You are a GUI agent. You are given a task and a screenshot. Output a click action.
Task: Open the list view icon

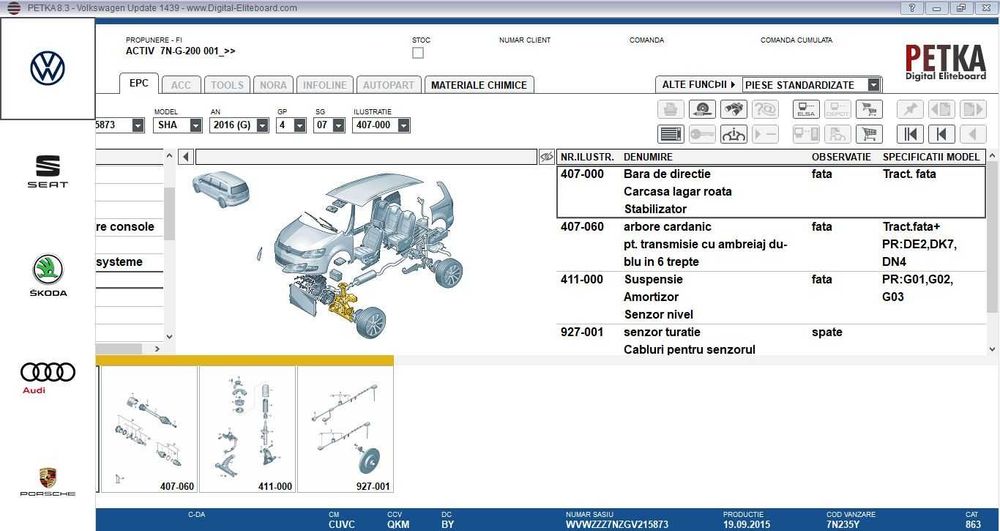pyautogui.click(x=670, y=135)
